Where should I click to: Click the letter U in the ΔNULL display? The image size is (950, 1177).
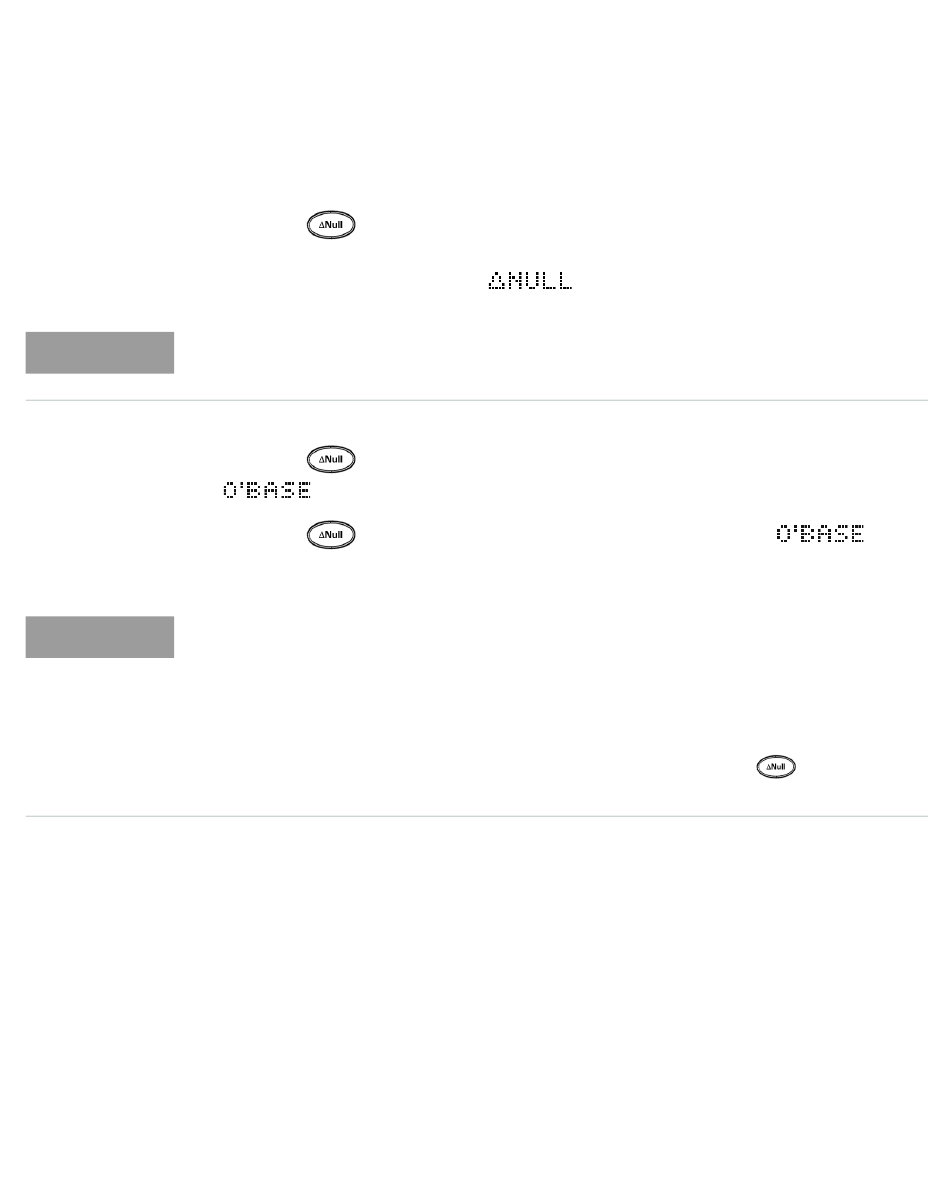click(531, 281)
